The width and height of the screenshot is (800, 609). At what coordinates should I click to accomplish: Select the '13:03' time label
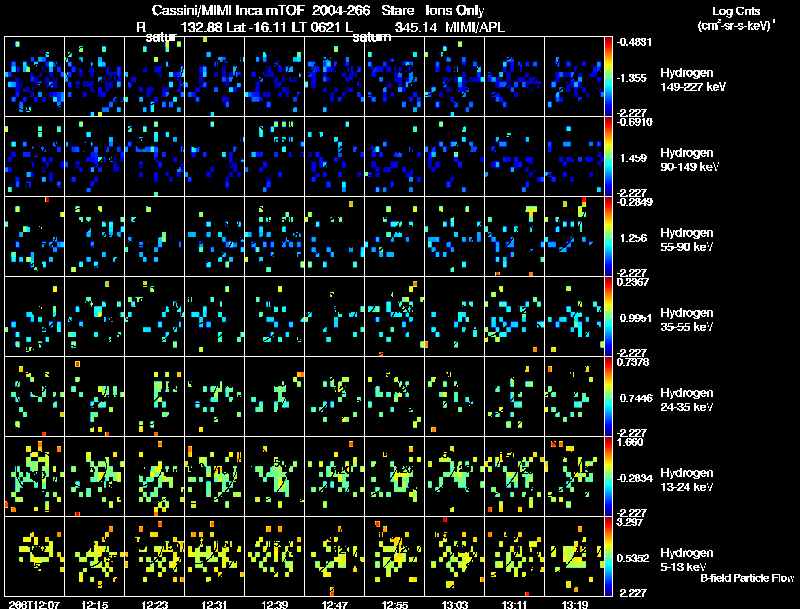(x=455, y=604)
